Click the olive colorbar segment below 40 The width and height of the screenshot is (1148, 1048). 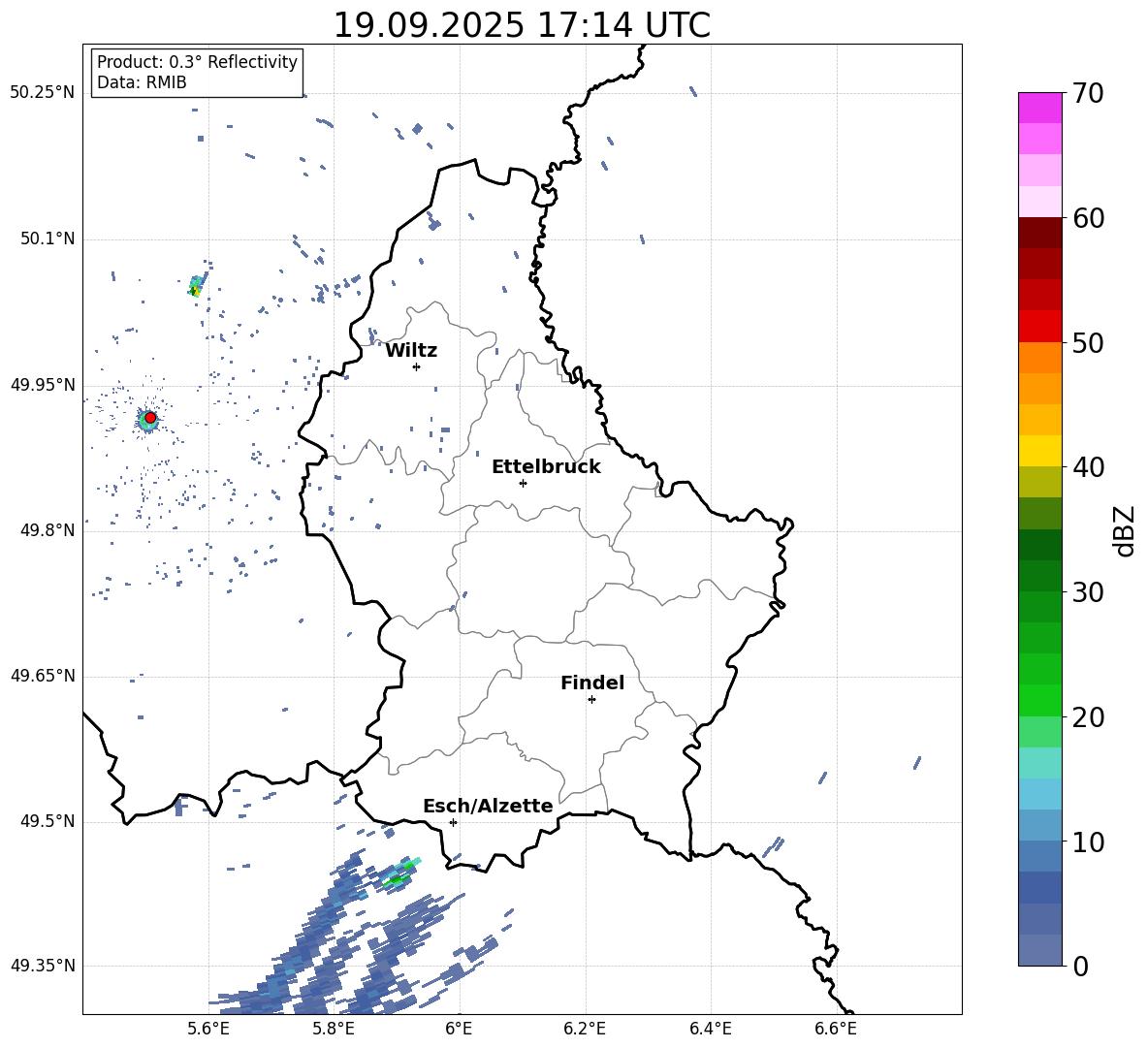click(1039, 482)
